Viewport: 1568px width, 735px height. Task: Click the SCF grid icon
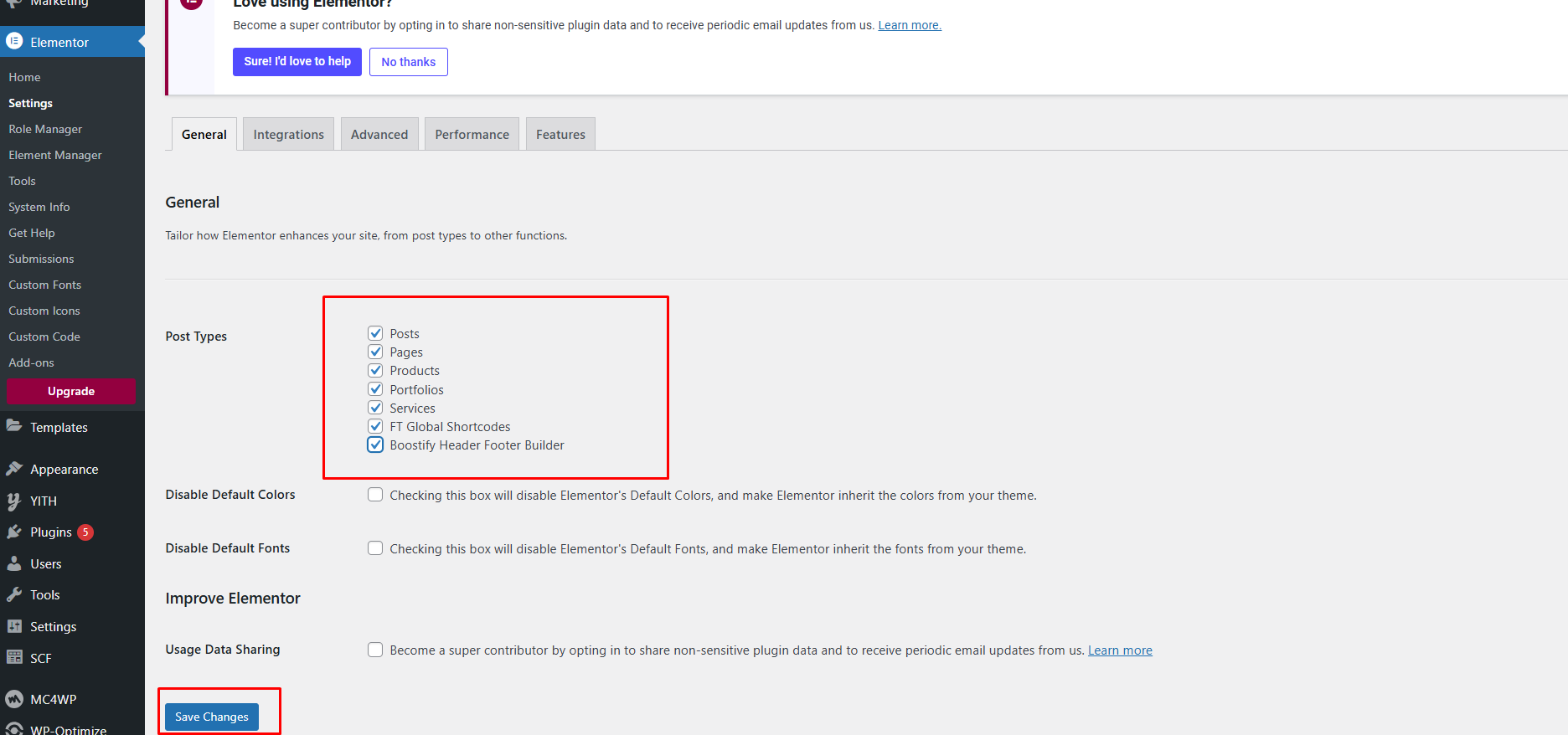pos(14,658)
